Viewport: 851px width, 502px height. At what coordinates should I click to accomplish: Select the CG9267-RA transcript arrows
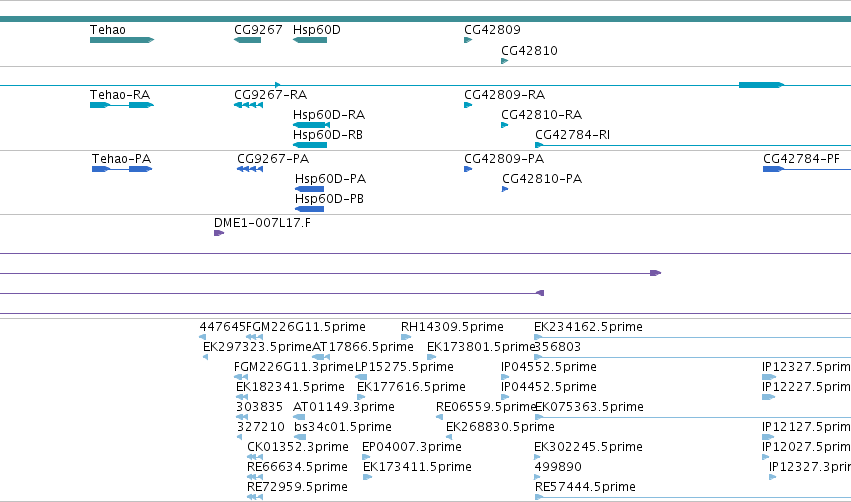(x=249, y=105)
